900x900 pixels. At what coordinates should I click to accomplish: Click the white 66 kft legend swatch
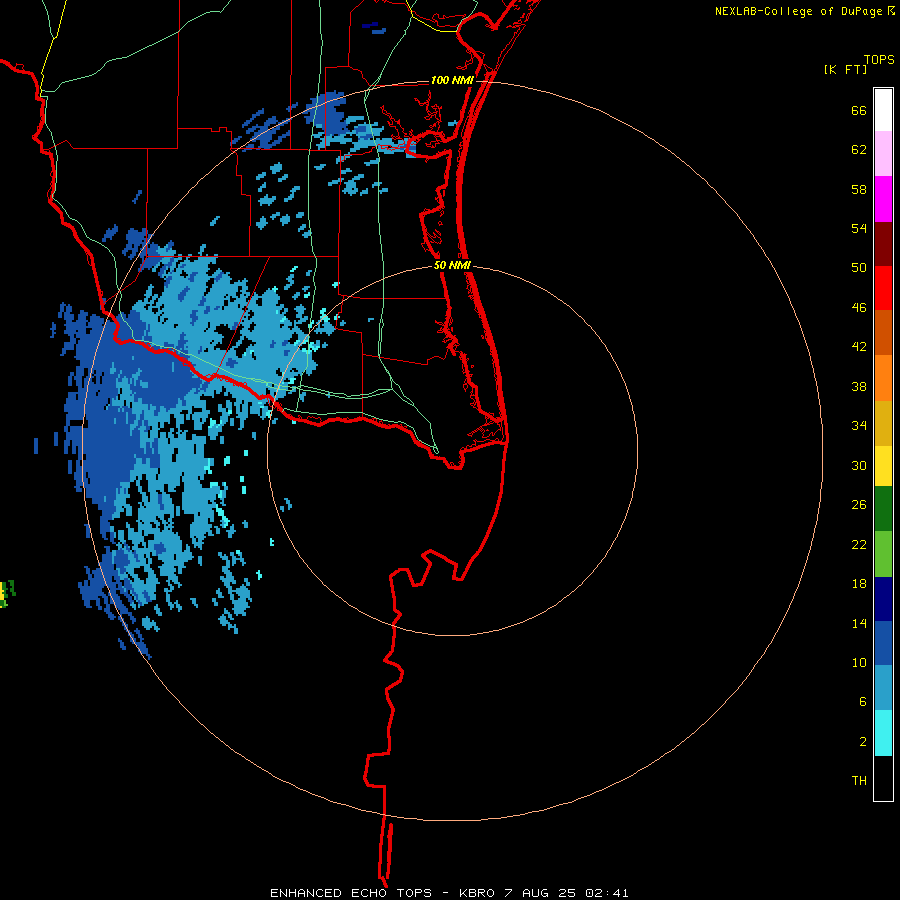(883, 110)
